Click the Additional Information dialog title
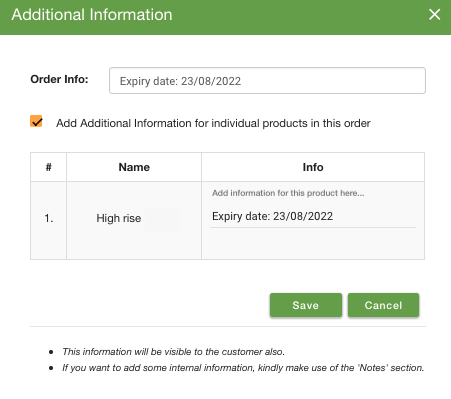The height and width of the screenshot is (399, 451). click(x=92, y=15)
